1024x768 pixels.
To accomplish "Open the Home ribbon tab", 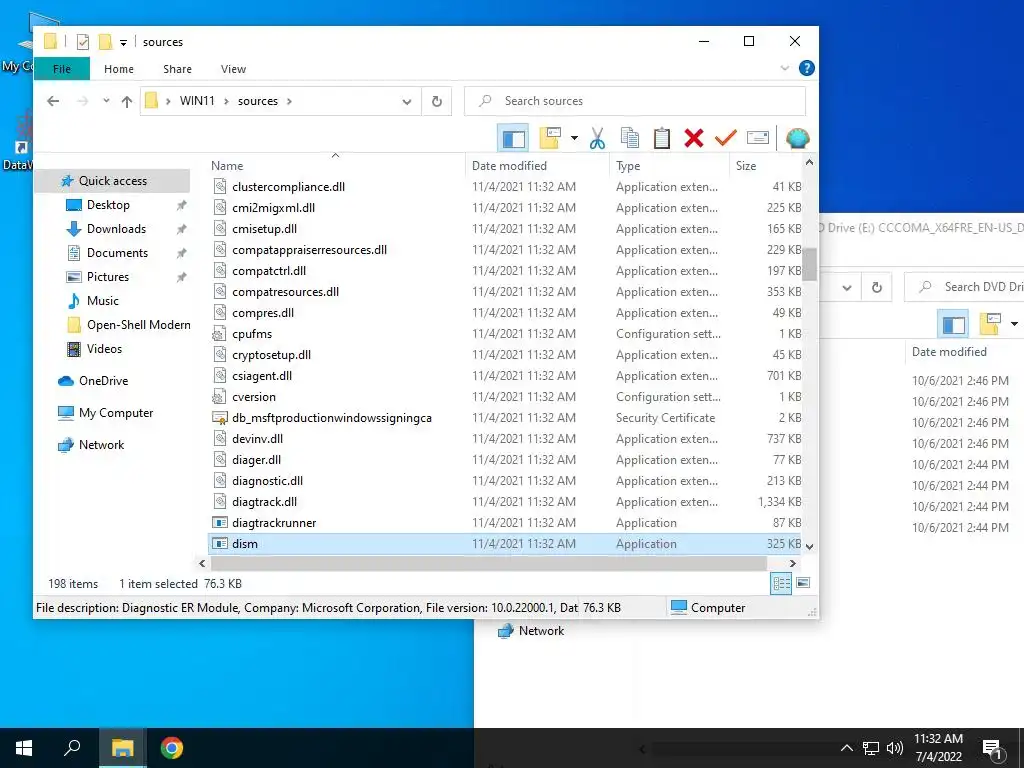I will (x=118, y=69).
